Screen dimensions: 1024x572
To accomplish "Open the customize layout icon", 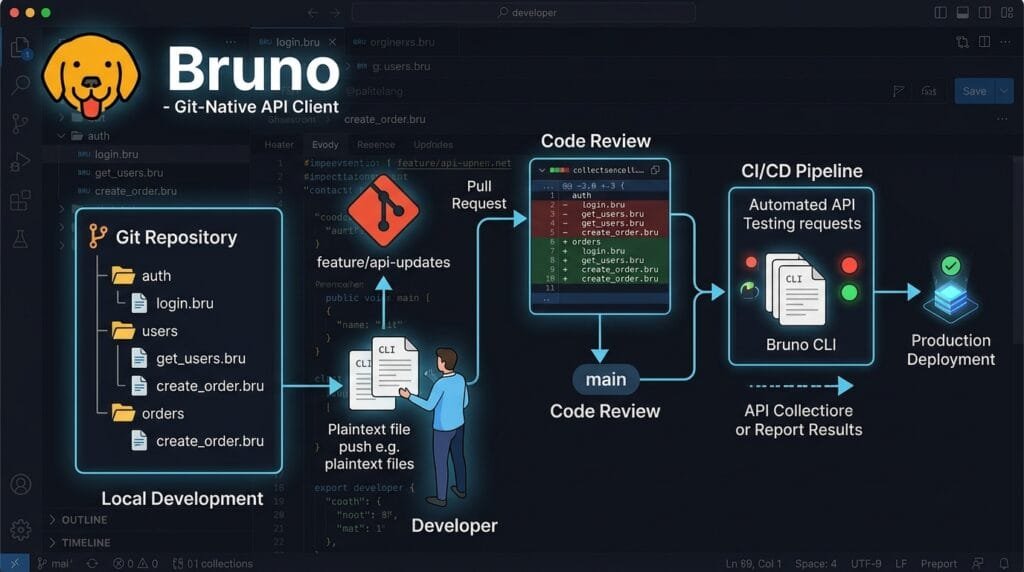I will click(x=1007, y=12).
